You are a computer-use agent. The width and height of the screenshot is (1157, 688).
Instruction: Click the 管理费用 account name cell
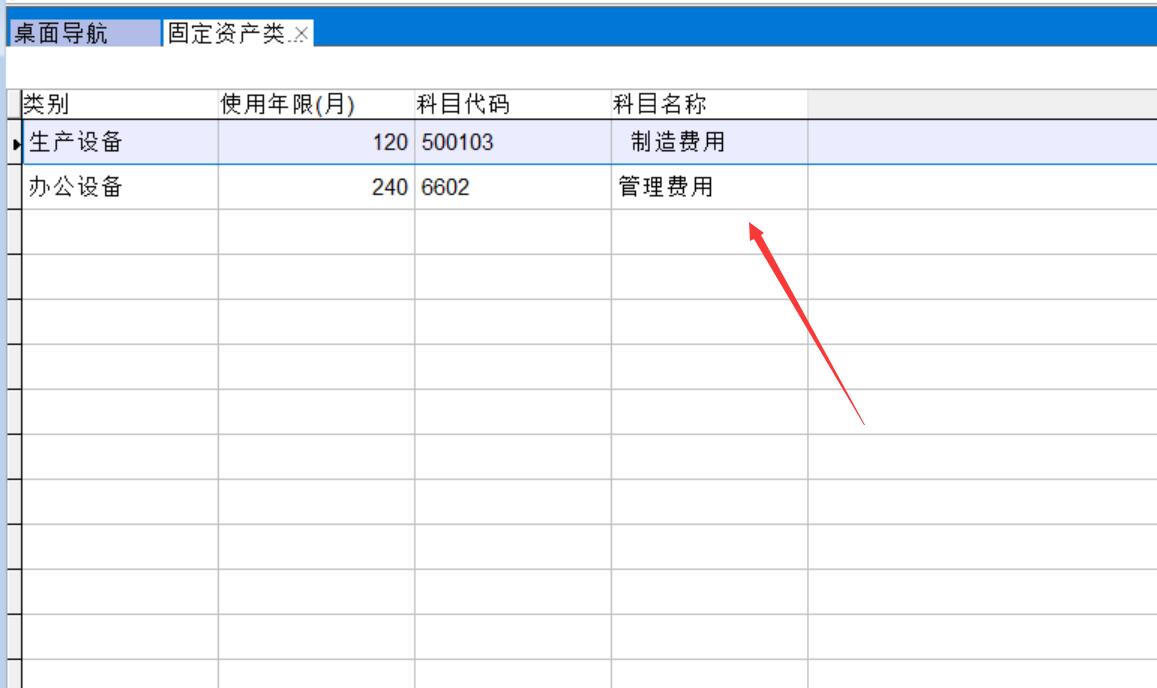709,187
